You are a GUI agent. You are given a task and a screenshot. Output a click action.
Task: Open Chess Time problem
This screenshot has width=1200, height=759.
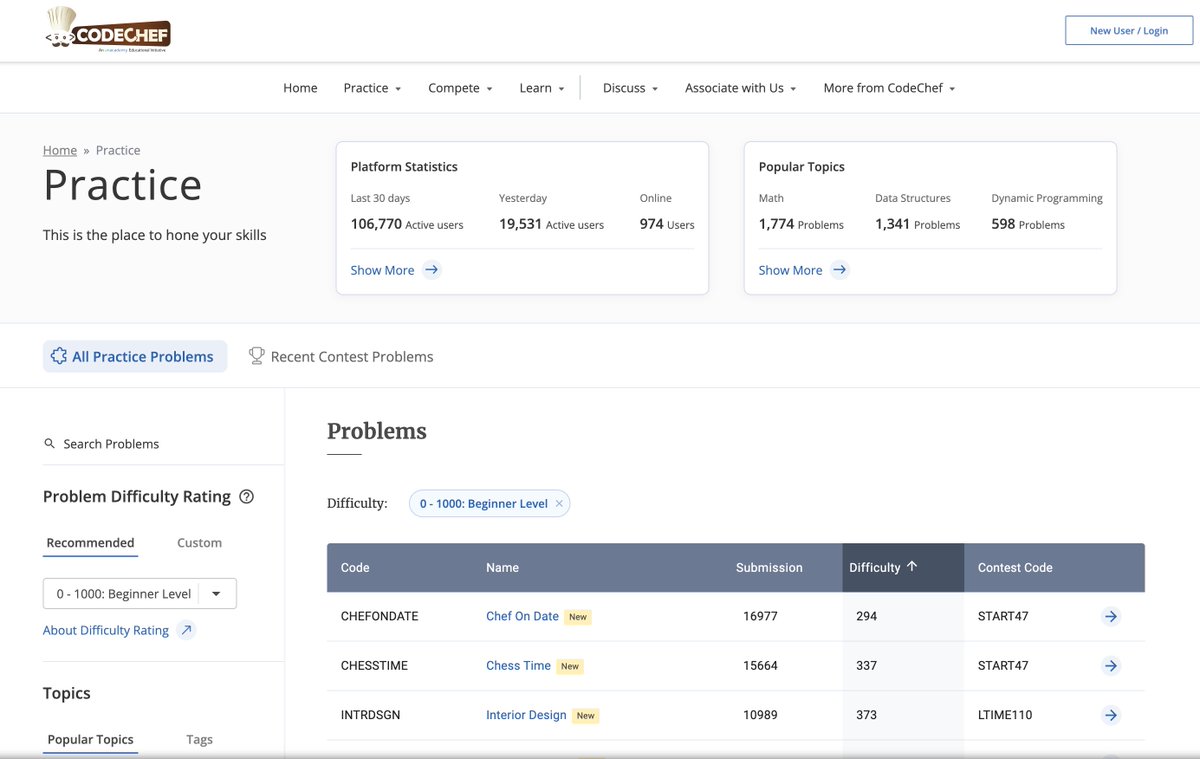(x=518, y=665)
